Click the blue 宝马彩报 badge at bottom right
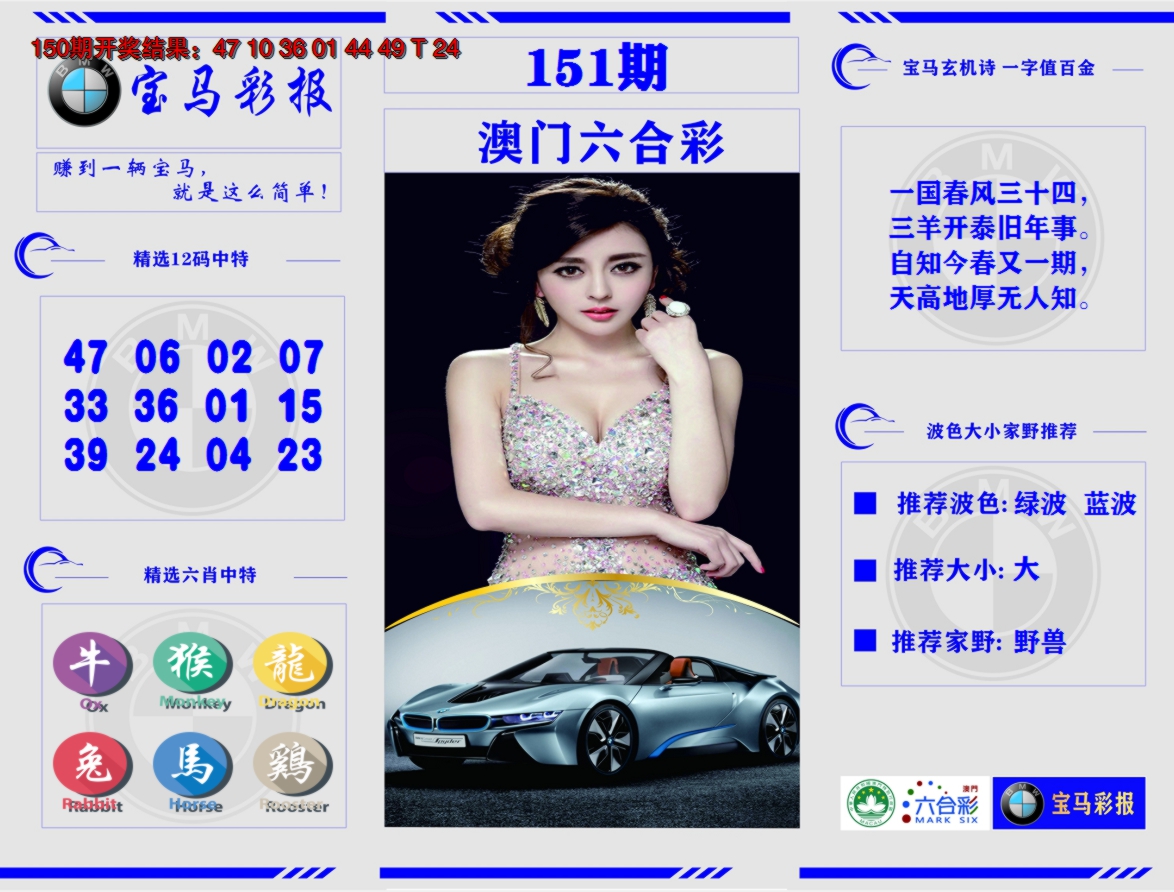The height and width of the screenshot is (892, 1174). coord(1069,803)
